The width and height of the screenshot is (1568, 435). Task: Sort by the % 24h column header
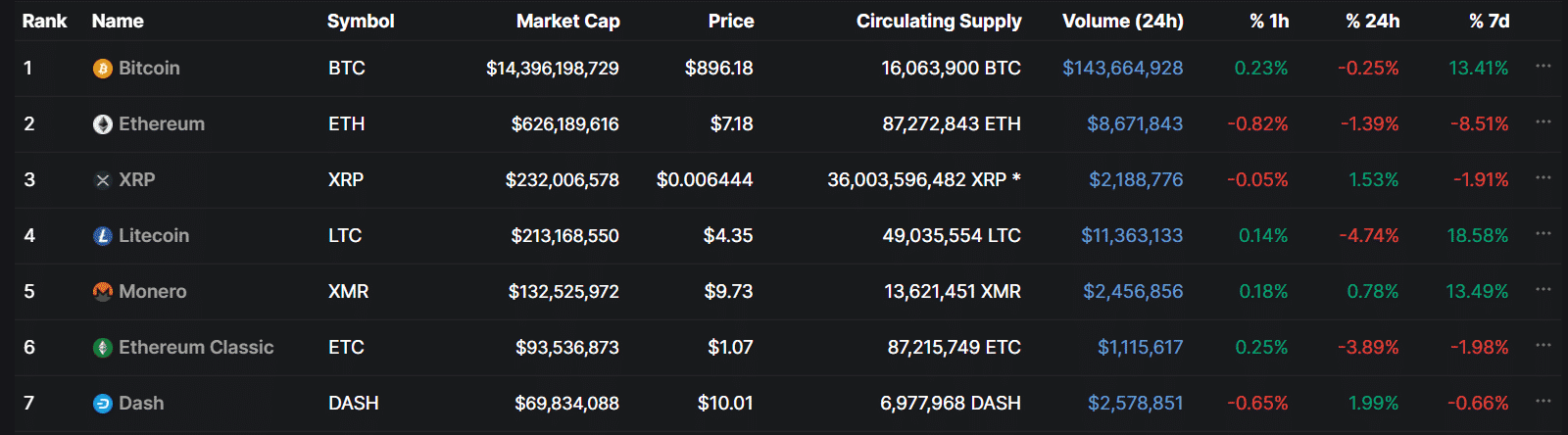click(1372, 22)
